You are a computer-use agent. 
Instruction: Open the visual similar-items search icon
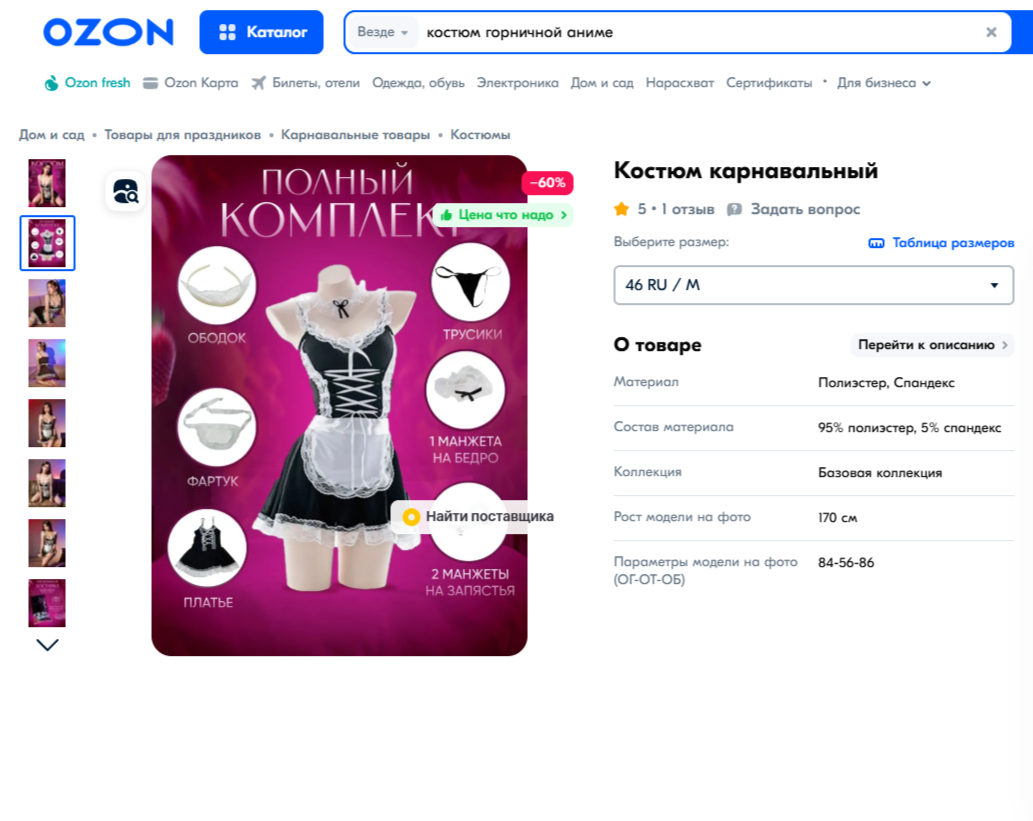[126, 191]
